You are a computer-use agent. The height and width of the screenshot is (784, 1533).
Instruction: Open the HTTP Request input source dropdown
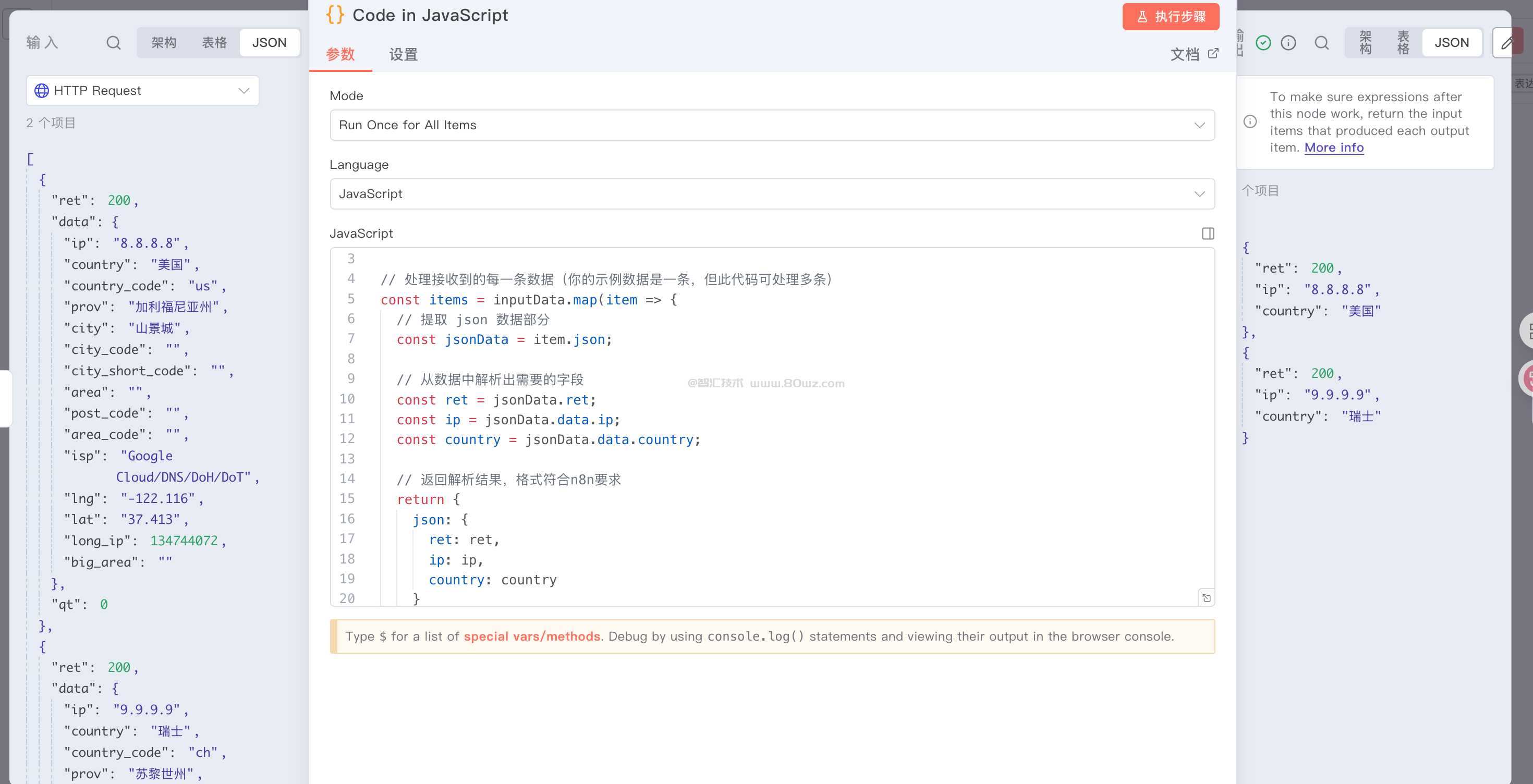[x=143, y=90]
